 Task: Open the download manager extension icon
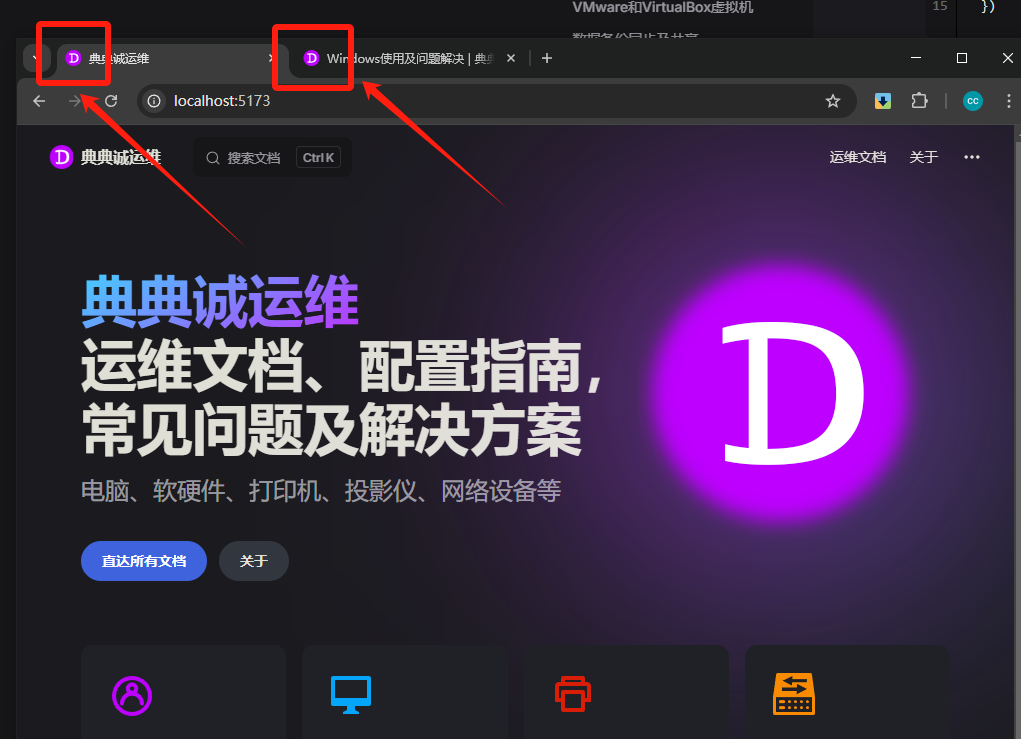tap(882, 101)
